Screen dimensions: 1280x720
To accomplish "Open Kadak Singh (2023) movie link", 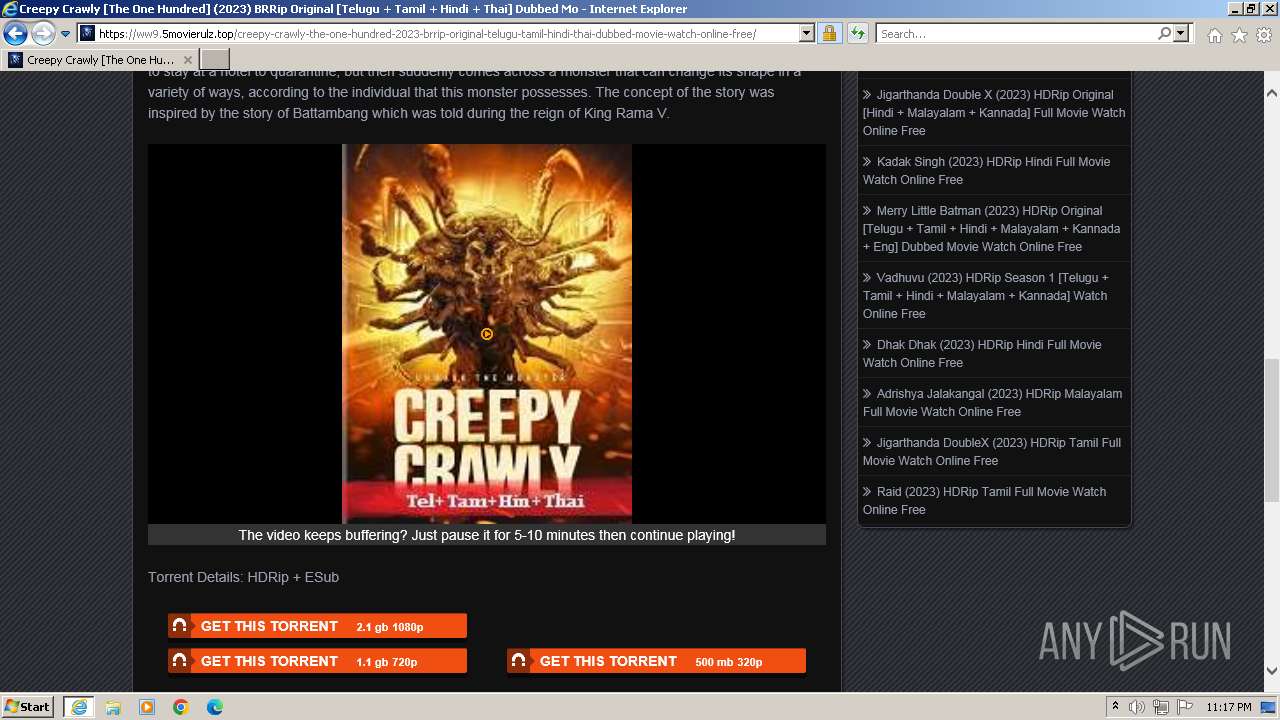I will pyautogui.click(x=986, y=171).
